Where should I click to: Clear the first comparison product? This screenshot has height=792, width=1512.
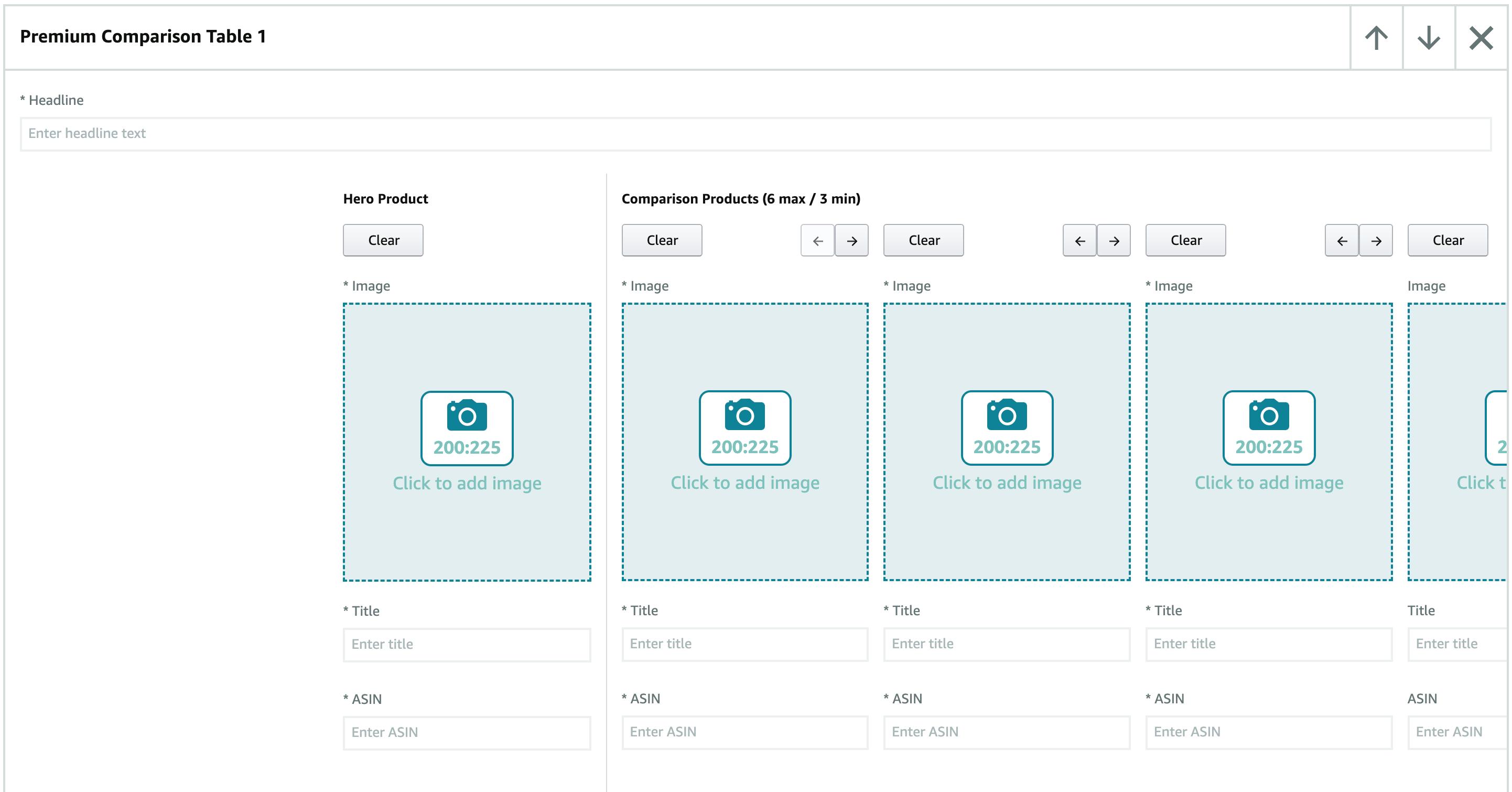(x=662, y=240)
